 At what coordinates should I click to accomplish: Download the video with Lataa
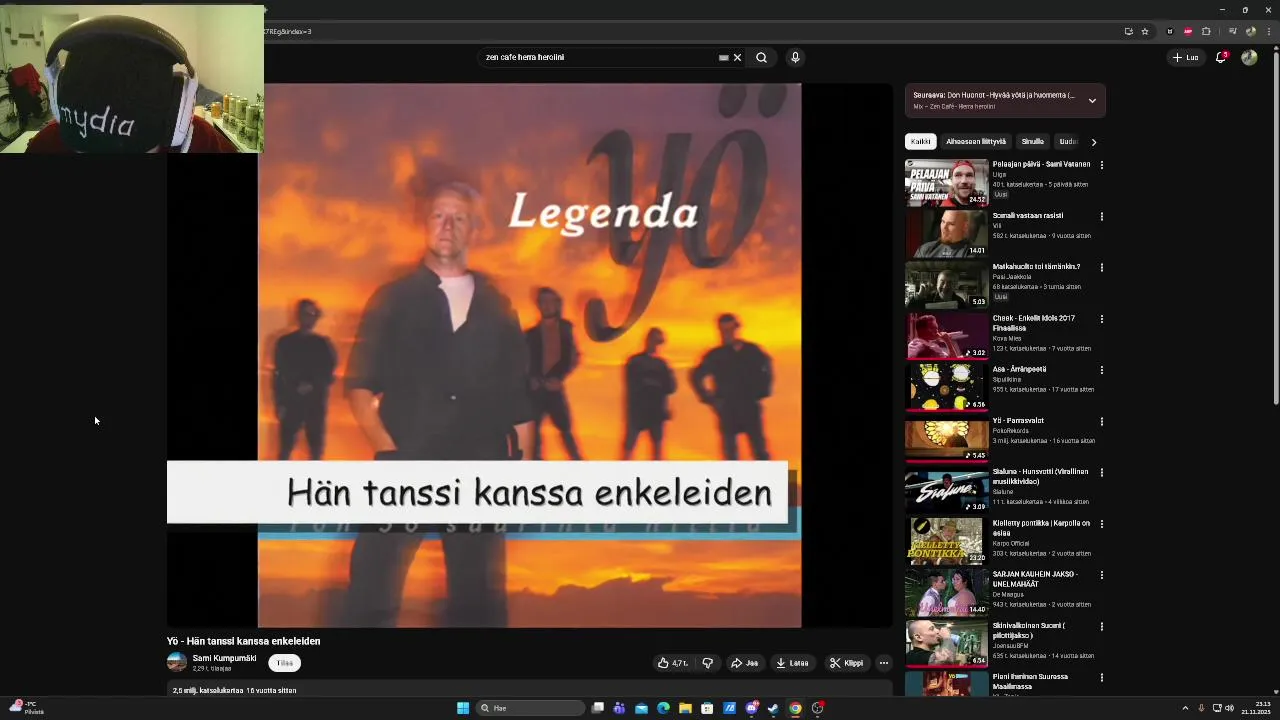[x=792, y=663]
